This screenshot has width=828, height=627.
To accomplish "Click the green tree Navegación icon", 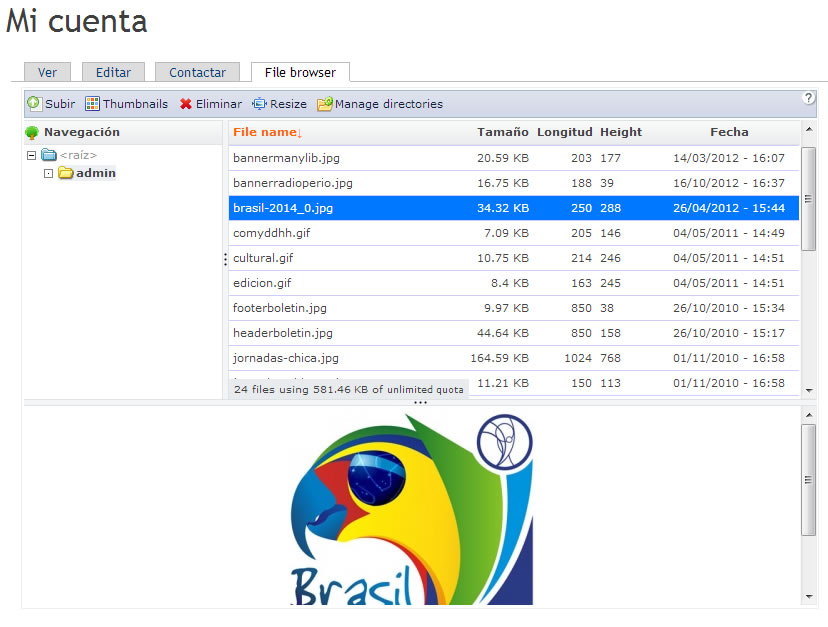I will click(32, 133).
